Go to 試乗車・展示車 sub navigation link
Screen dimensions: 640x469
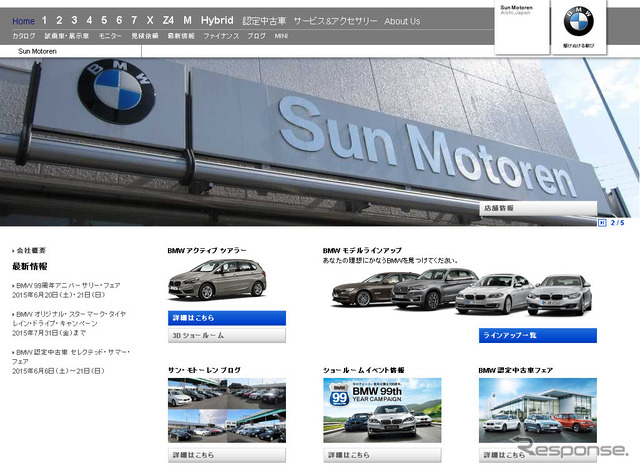pos(67,36)
